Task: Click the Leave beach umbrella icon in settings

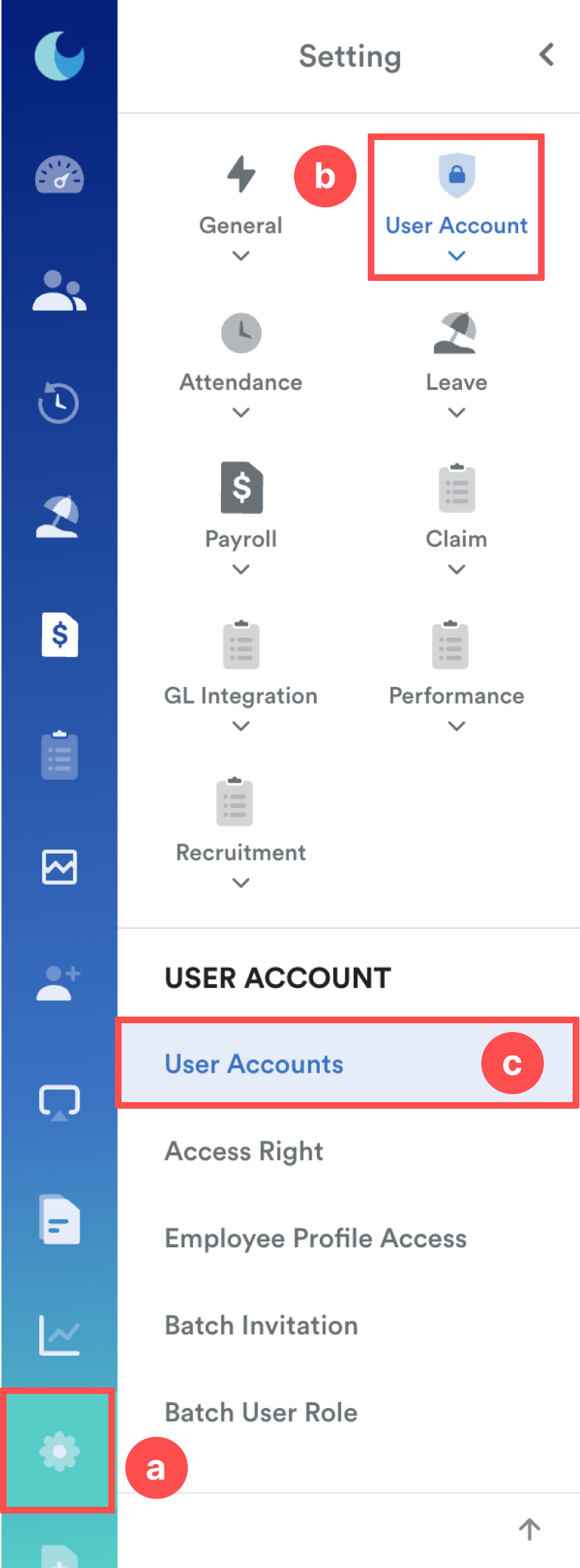Action: coord(455,332)
